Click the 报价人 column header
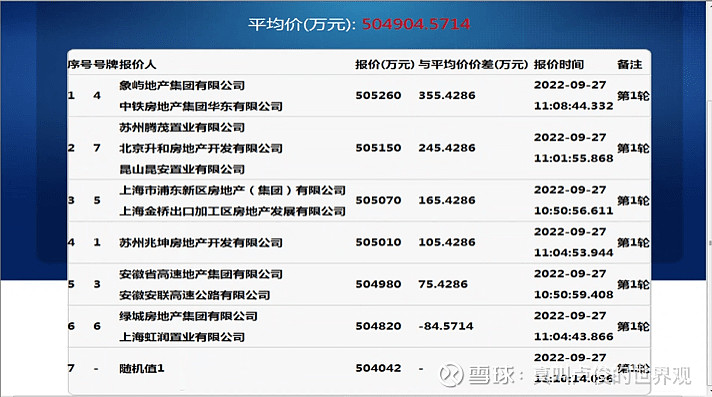The height and width of the screenshot is (397, 712). 138,65
